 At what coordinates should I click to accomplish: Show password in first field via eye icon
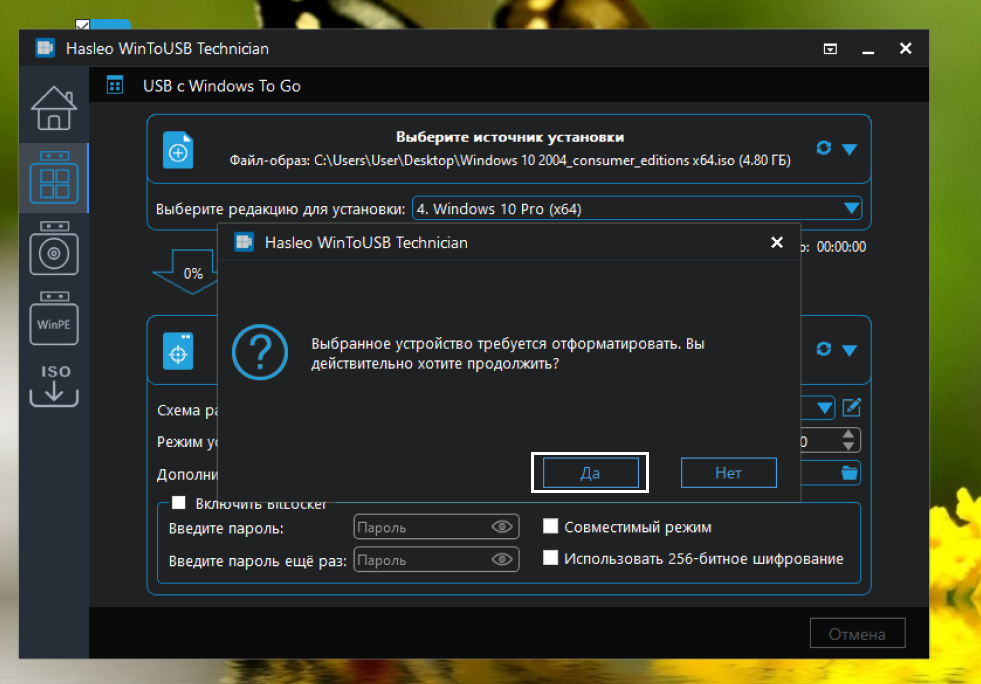(502, 527)
